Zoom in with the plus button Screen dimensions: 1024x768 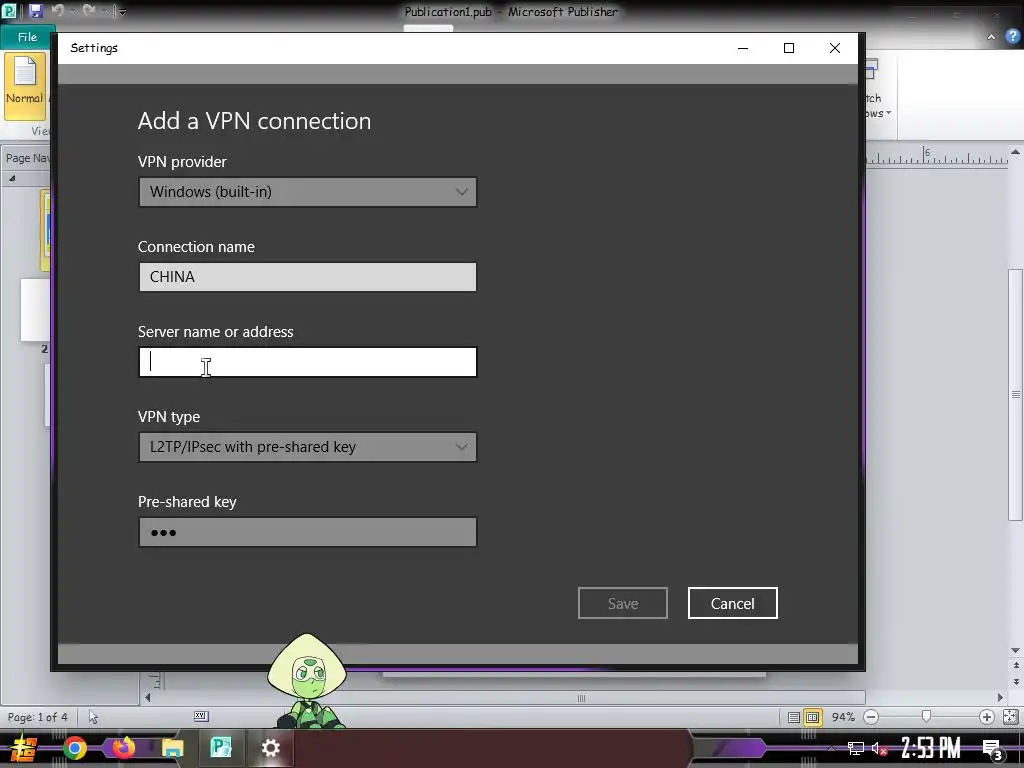(x=987, y=717)
